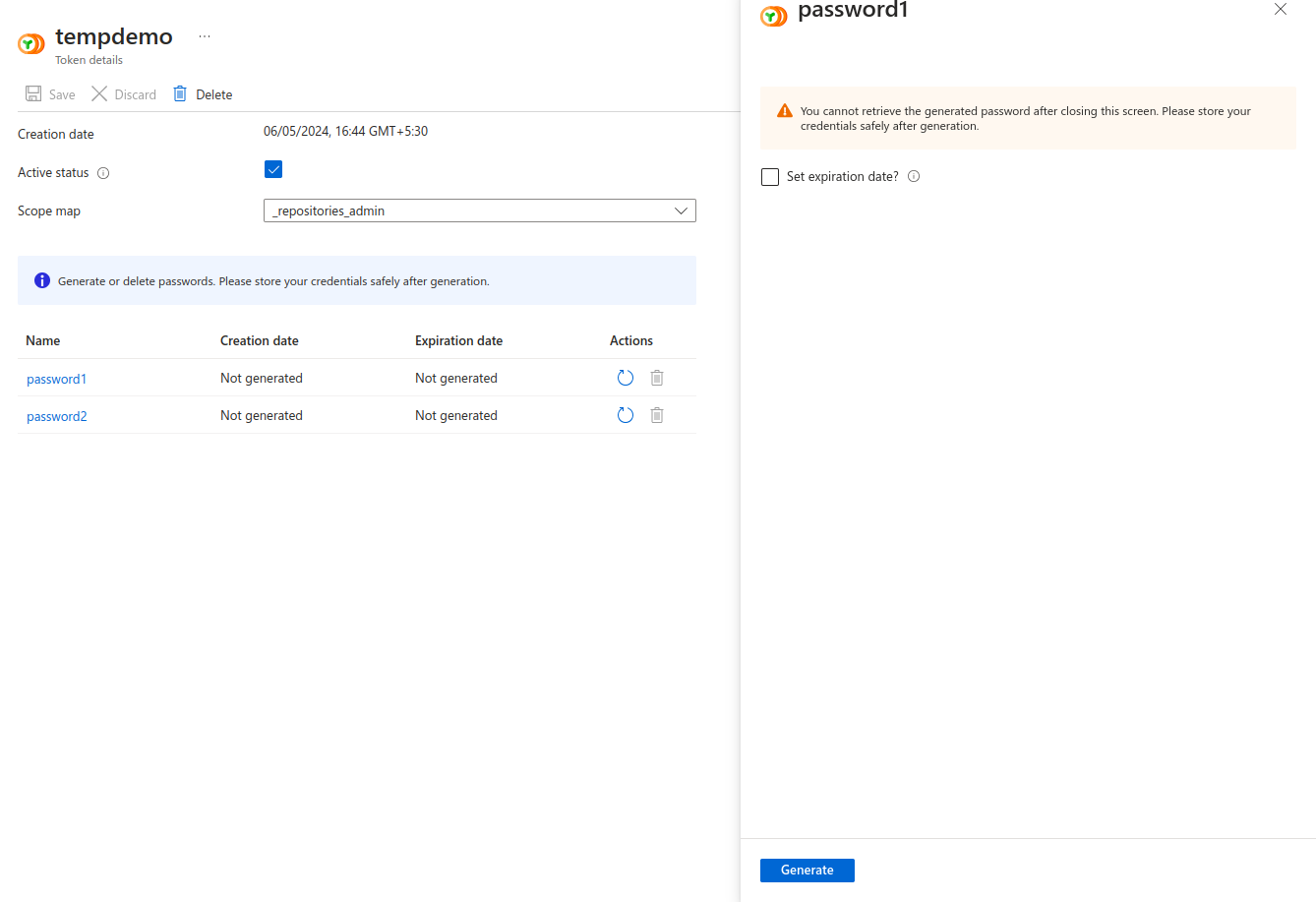Click Save in the toolbar
This screenshot has height=902, width=1316.
point(50,94)
